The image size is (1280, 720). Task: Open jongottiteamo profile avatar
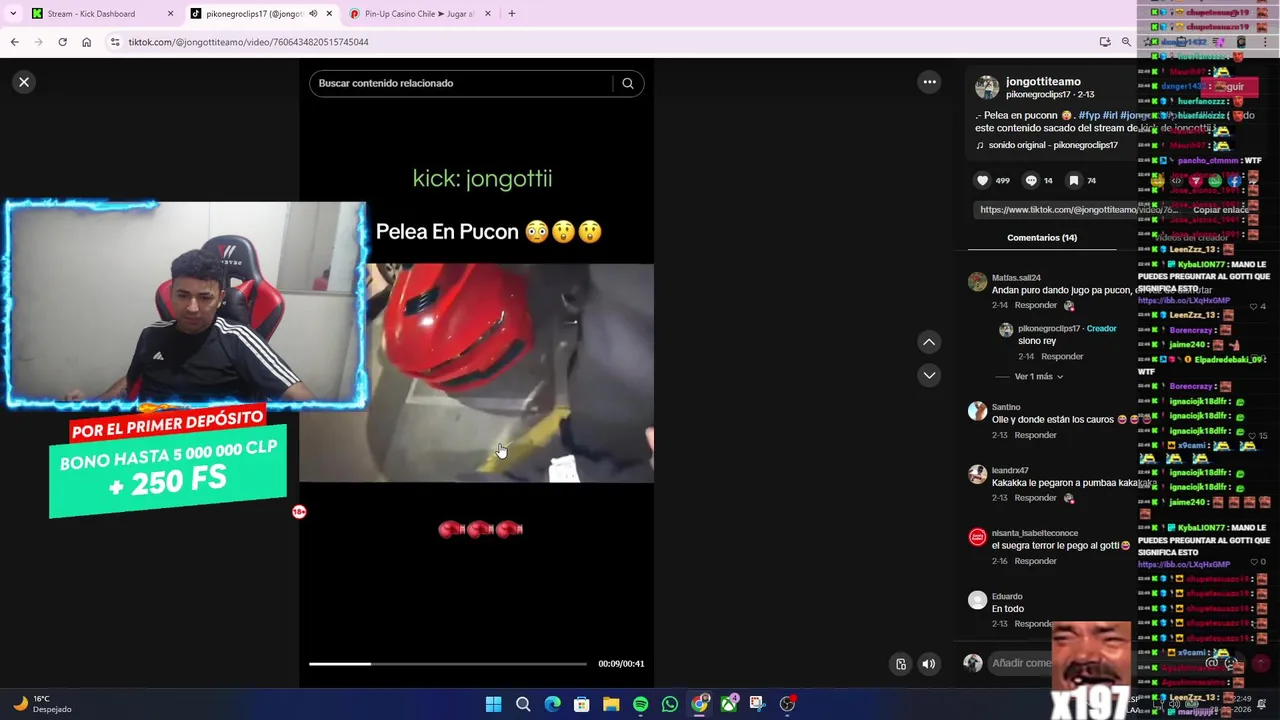(987, 87)
